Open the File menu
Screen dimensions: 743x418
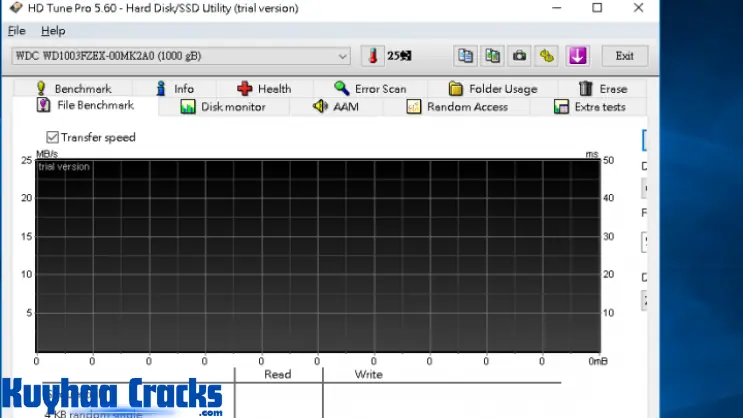click(x=17, y=31)
